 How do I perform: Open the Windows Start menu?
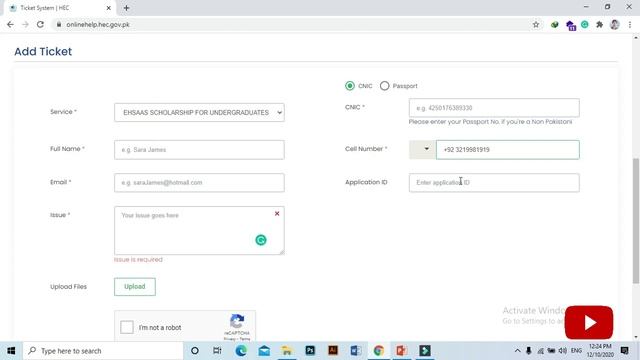[11, 351]
